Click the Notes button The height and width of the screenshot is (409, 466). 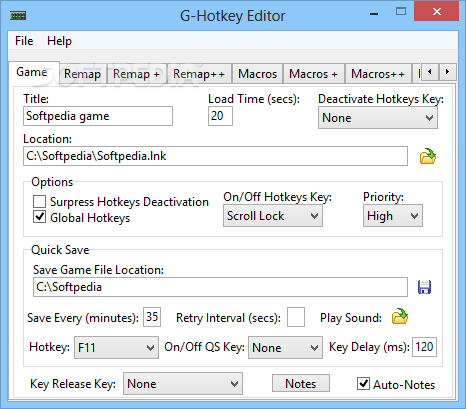coord(301,383)
